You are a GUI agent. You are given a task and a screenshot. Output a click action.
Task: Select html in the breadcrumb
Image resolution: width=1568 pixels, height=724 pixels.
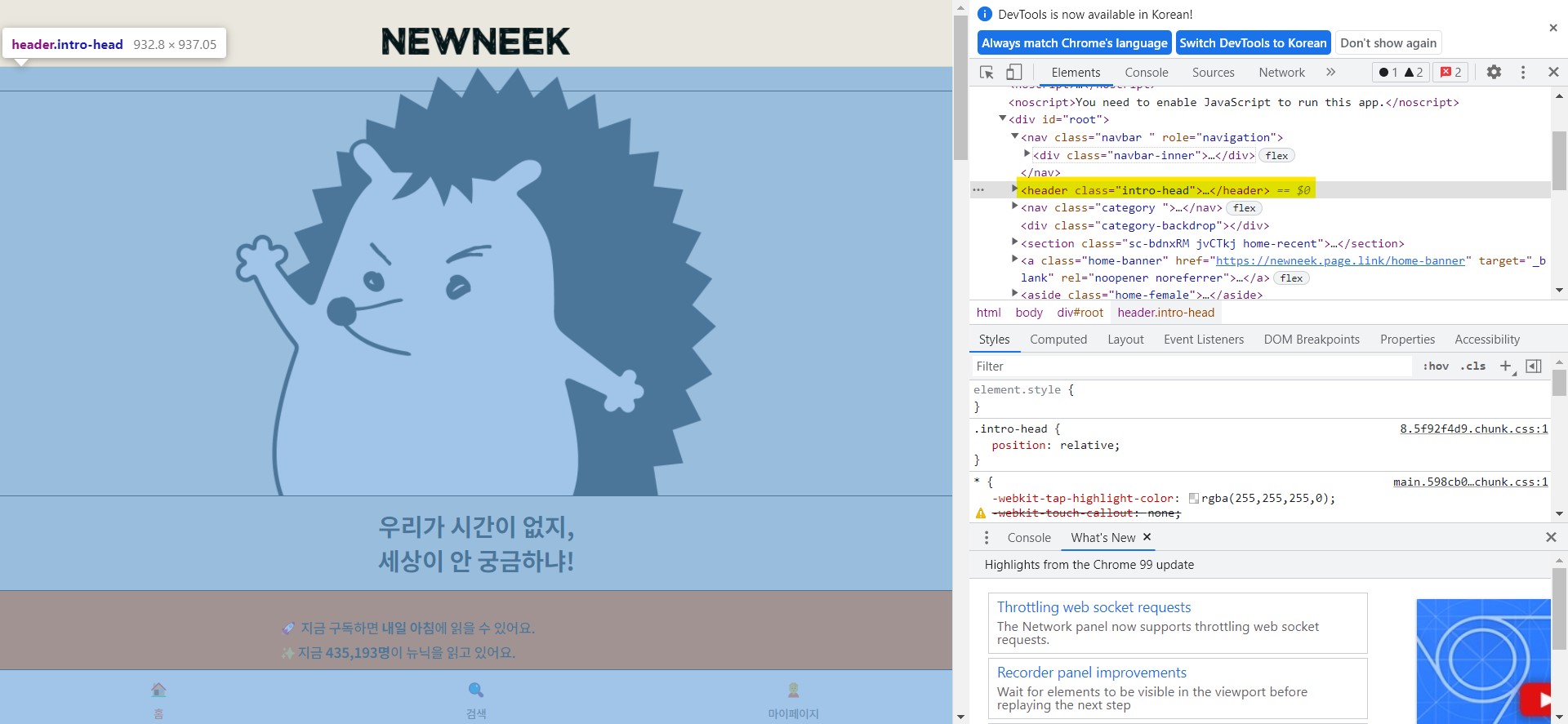point(988,313)
